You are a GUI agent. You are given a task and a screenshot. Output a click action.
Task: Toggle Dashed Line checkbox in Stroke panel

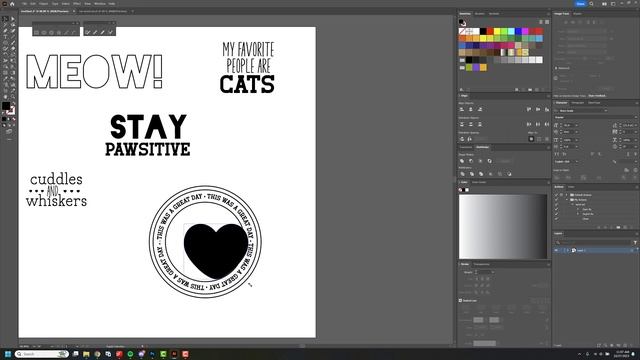pos(460,300)
